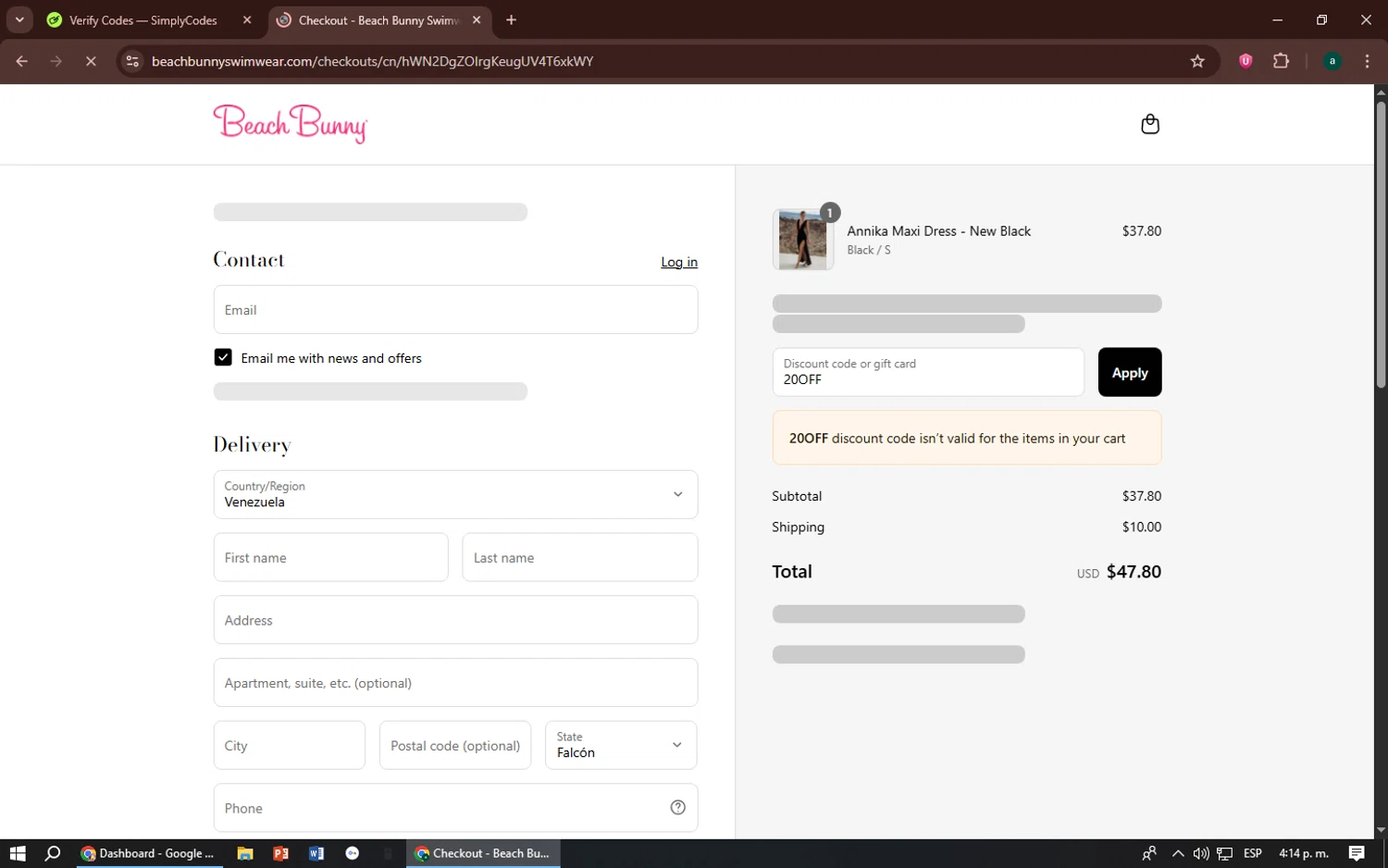
Task: Click the First name field
Action: [x=330, y=557]
